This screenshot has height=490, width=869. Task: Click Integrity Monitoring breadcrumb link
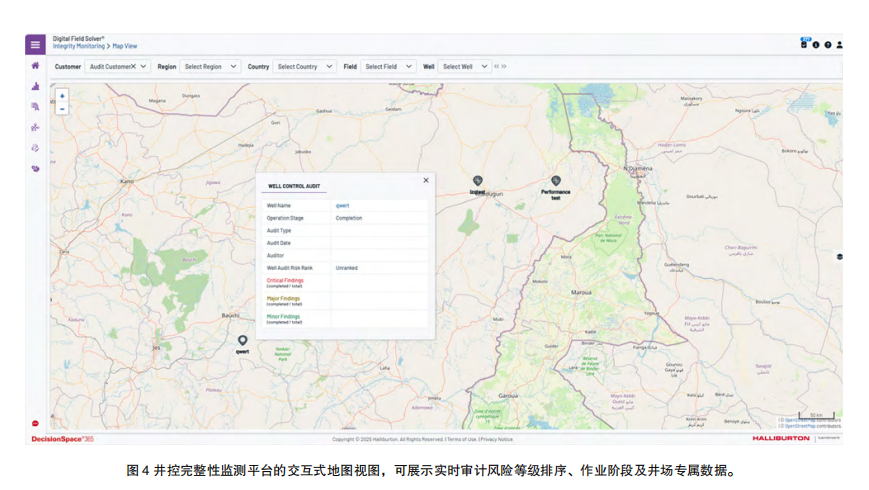80,46
